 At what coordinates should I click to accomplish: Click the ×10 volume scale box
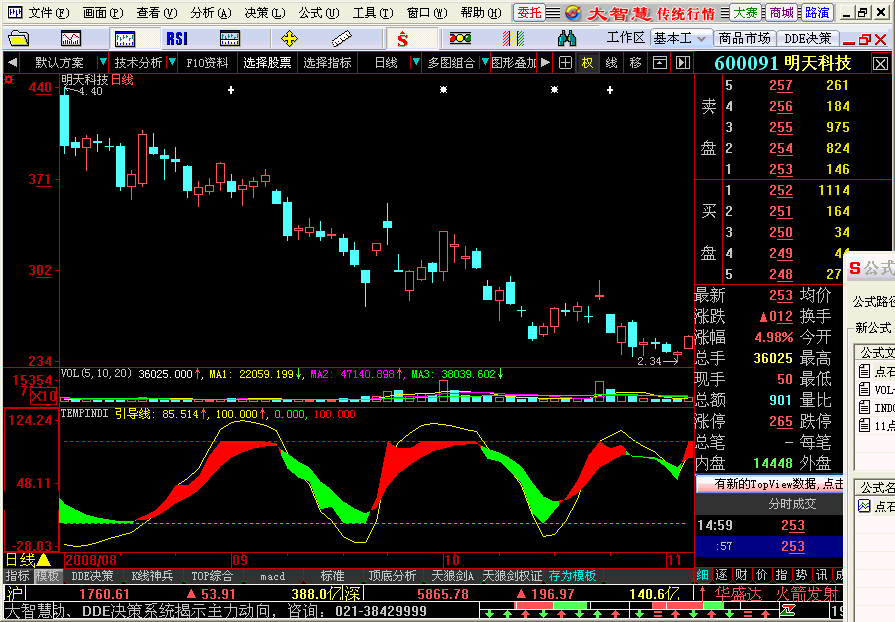coord(43,396)
